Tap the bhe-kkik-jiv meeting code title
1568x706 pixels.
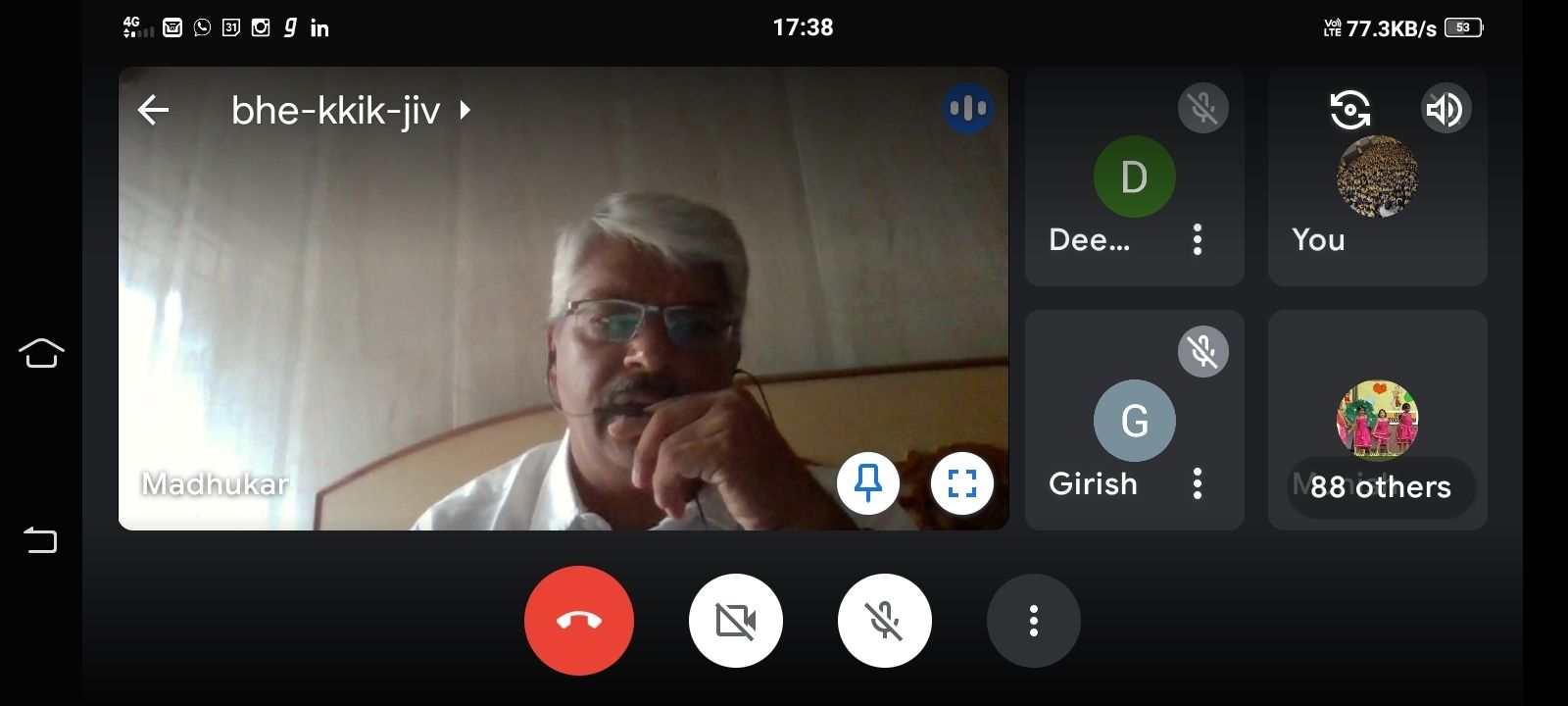[x=335, y=111]
